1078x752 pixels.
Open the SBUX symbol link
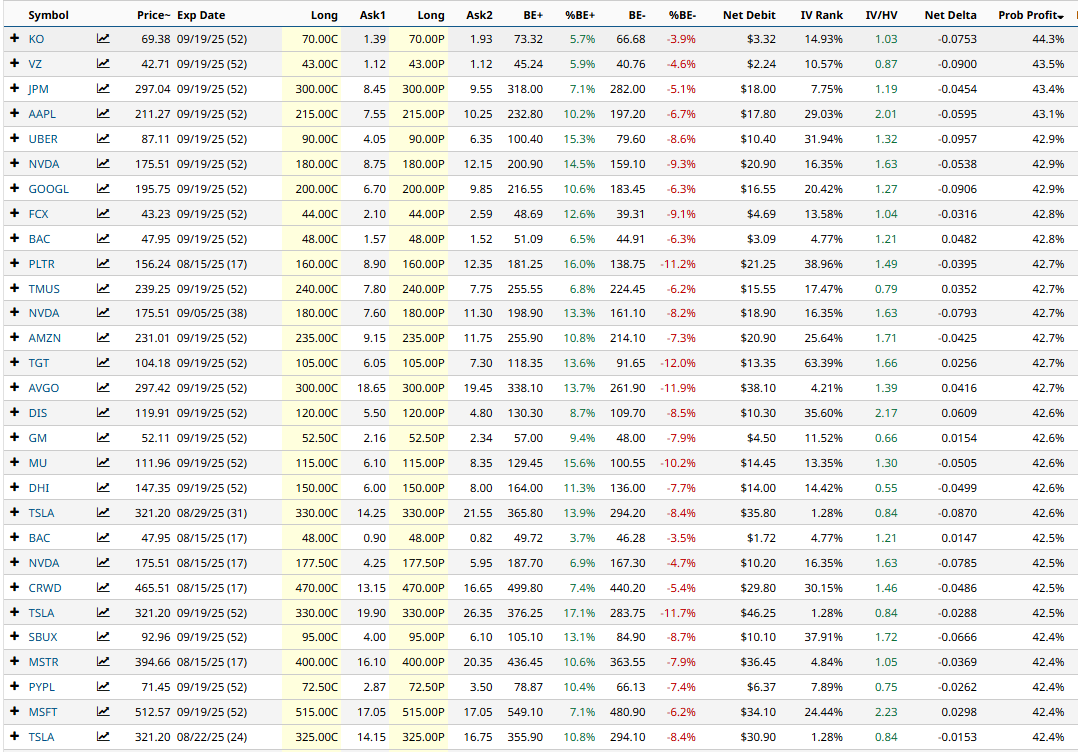(43, 637)
